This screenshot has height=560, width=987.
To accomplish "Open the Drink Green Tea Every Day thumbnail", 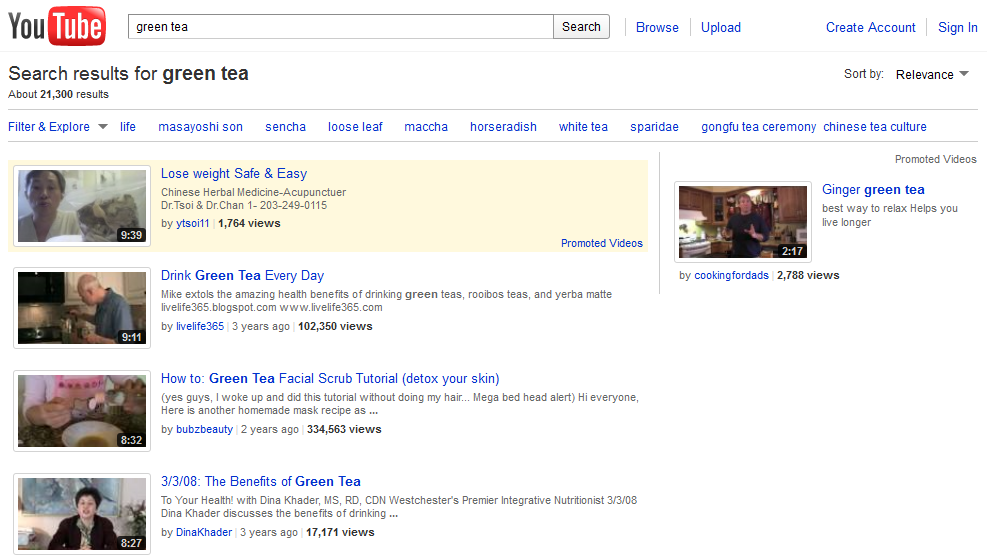I will 82,308.
